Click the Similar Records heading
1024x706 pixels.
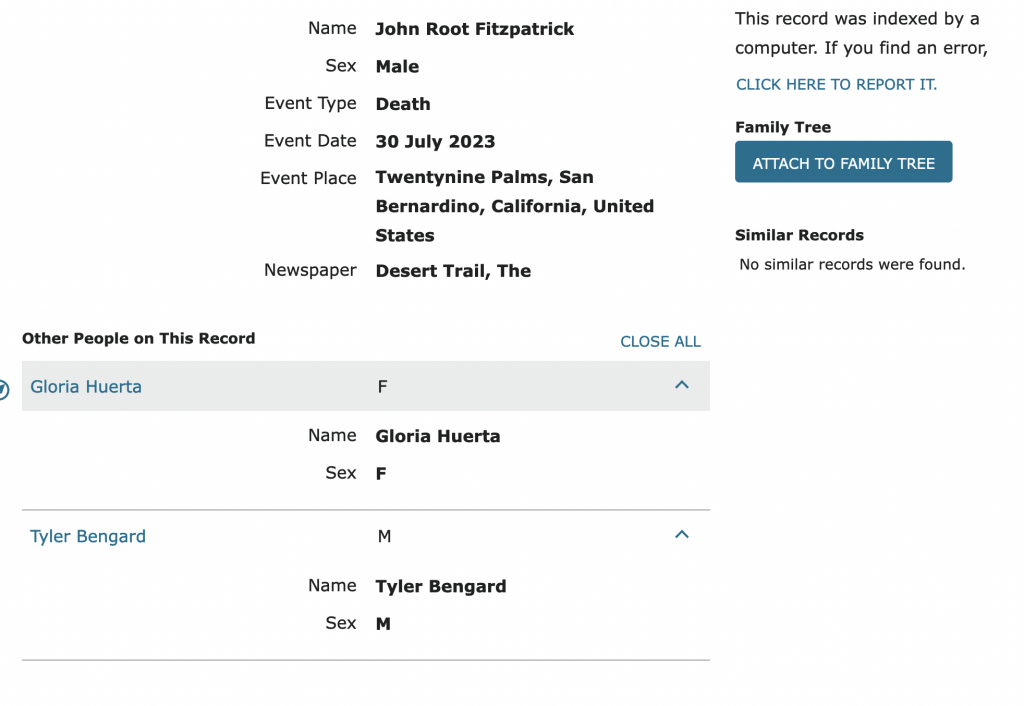(x=799, y=235)
